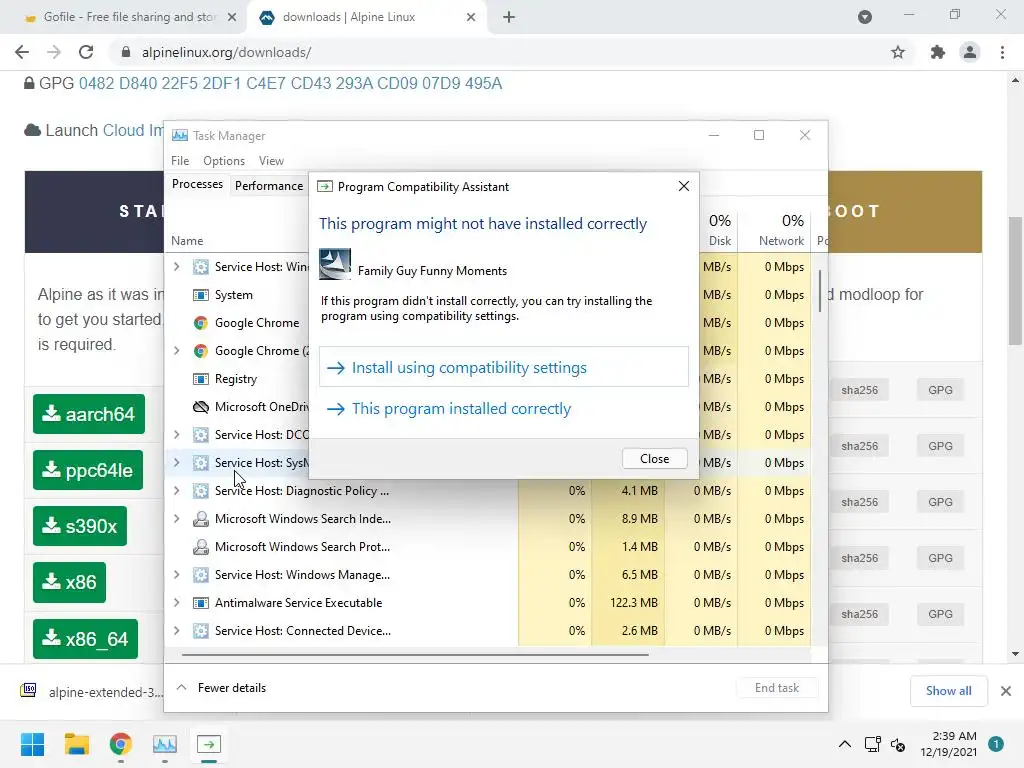Viewport: 1024px width, 768px height.
Task: Expand Service Host: SysMain row
Action: pos(176,462)
